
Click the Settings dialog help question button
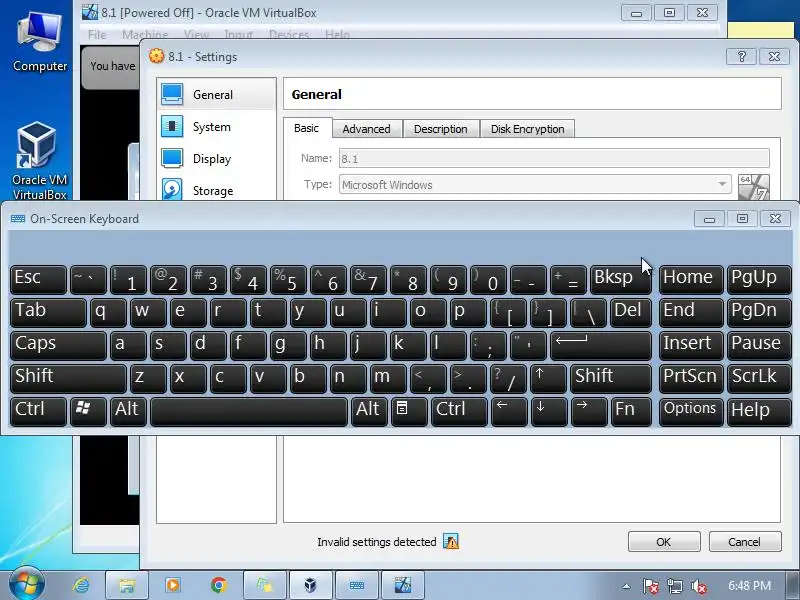pos(741,56)
